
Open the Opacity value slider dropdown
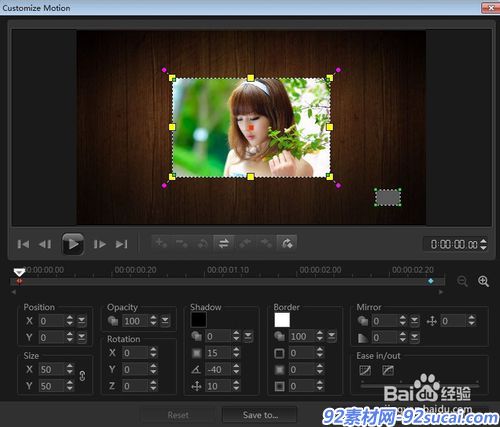tap(165, 321)
